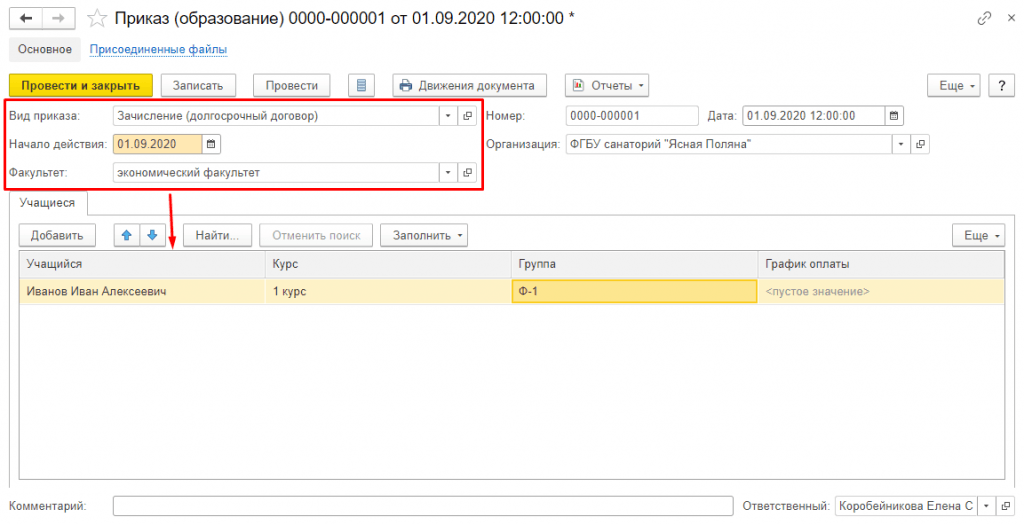1024x525 pixels.
Task: Open calendar for Начало действия date
Action: pos(211,144)
